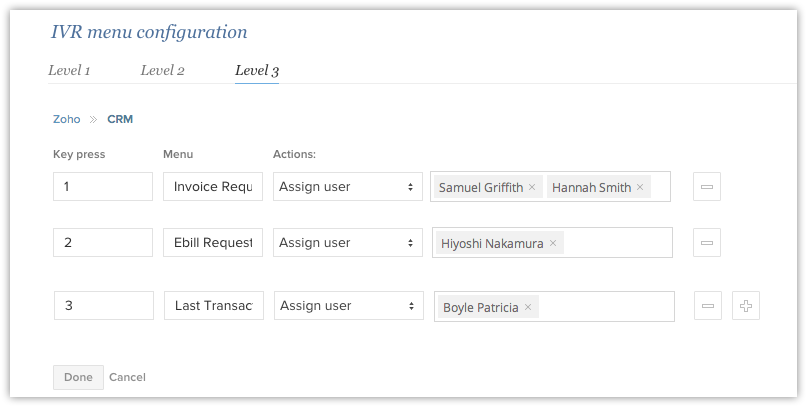Image resolution: width=807 pixels, height=407 pixels.
Task: Add a new row with plus icon
Action: coord(745,307)
